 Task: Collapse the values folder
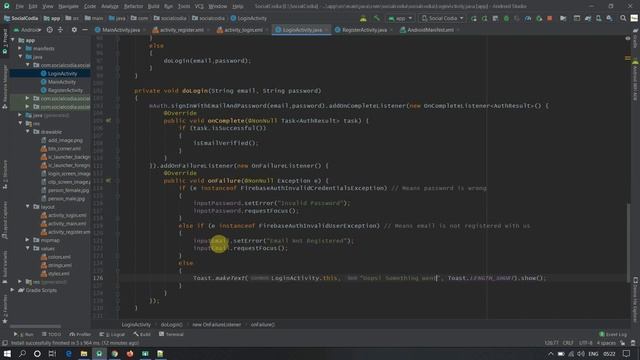[x=28, y=248]
